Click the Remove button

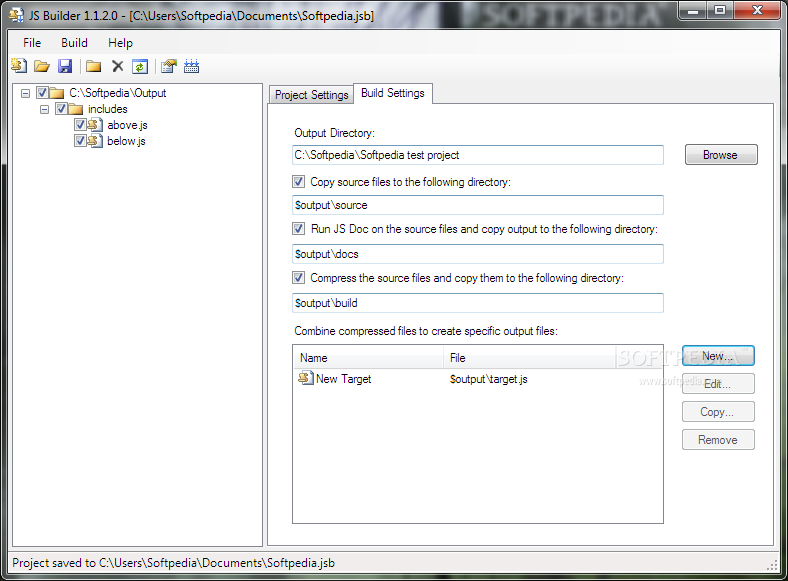tap(718, 440)
